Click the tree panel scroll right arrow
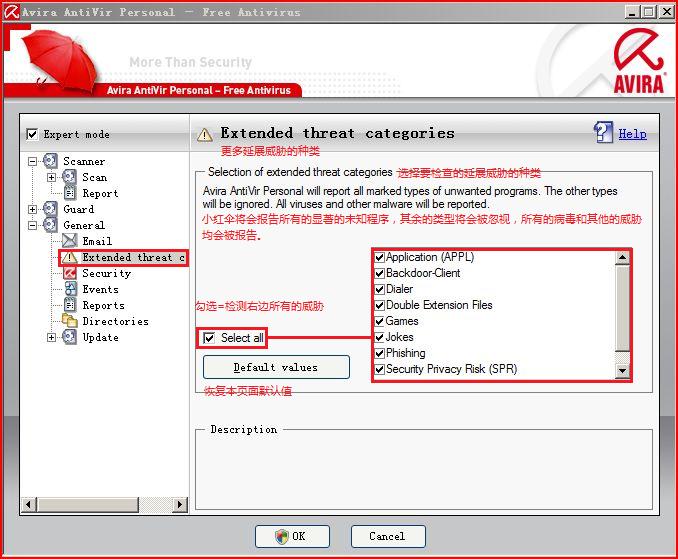The image size is (678, 559). pos(179,504)
